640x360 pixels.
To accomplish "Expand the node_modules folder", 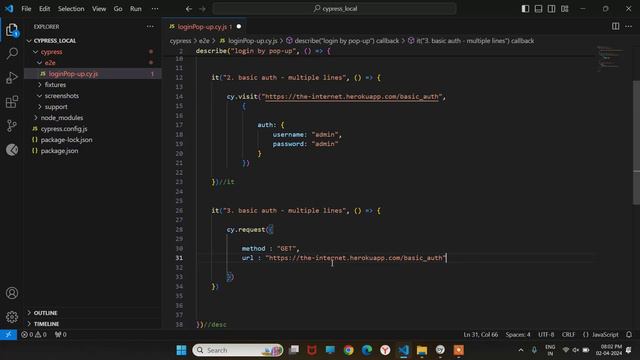I will click(36, 118).
